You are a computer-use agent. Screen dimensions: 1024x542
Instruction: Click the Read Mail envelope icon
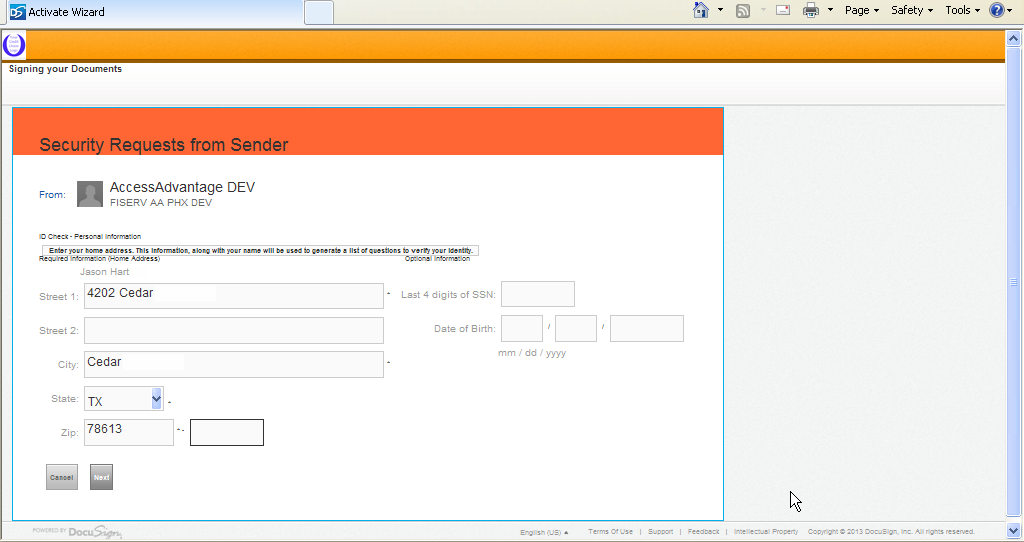click(783, 10)
